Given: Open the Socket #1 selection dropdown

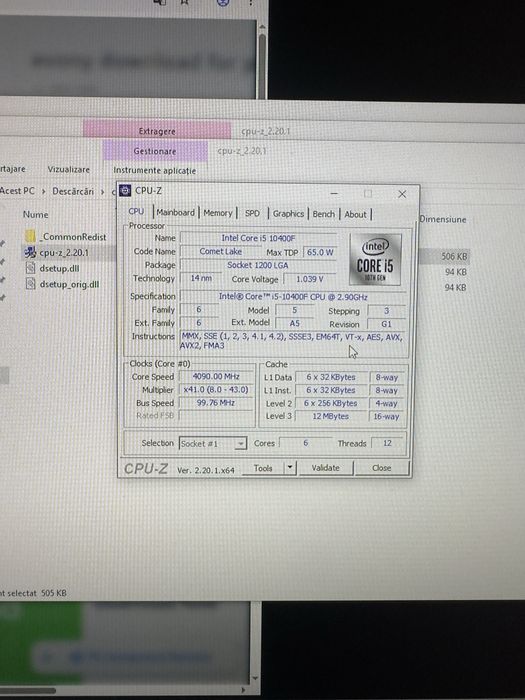Looking at the screenshot, I should pyautogui.click(x=213, y=443).
